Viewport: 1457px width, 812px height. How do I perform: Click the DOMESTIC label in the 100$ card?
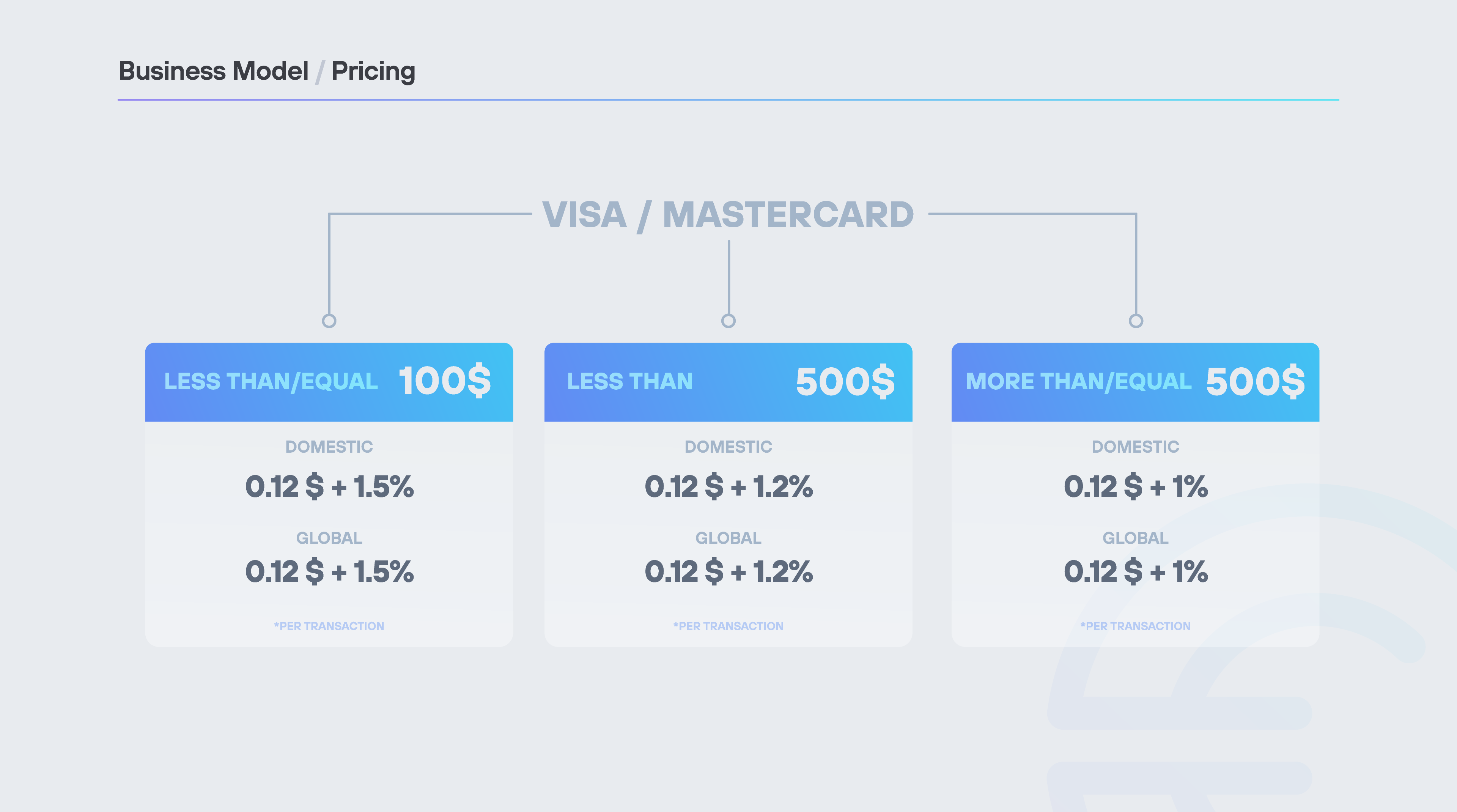click(x=329, y=447)
